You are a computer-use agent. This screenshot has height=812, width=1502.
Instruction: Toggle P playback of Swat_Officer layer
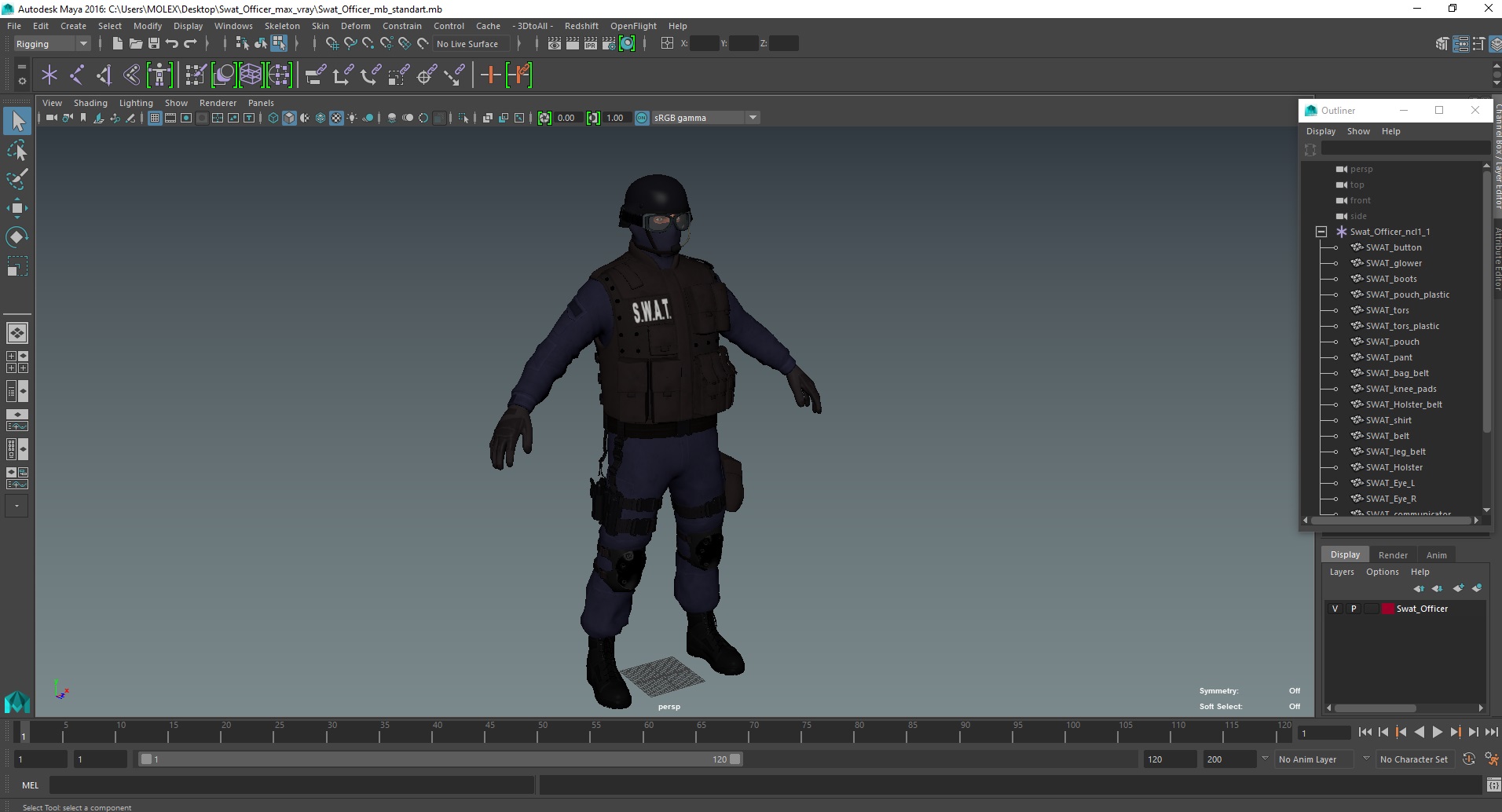pos(1353,609)
